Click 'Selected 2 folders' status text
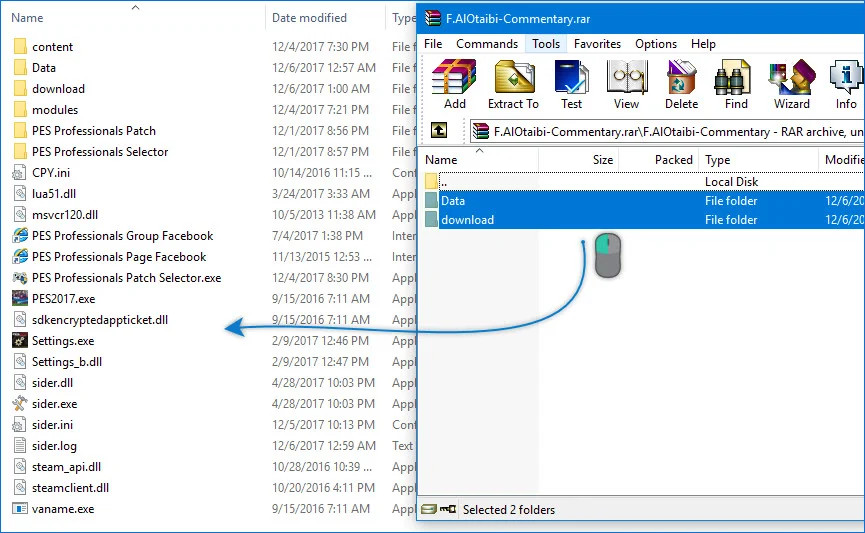This screenshot has height=533, width=865. pyautogui.click(x=509, y=509)
